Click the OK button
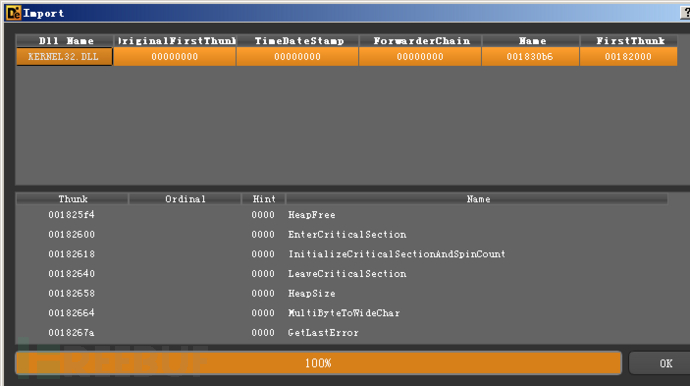 (x=660, y=364)
